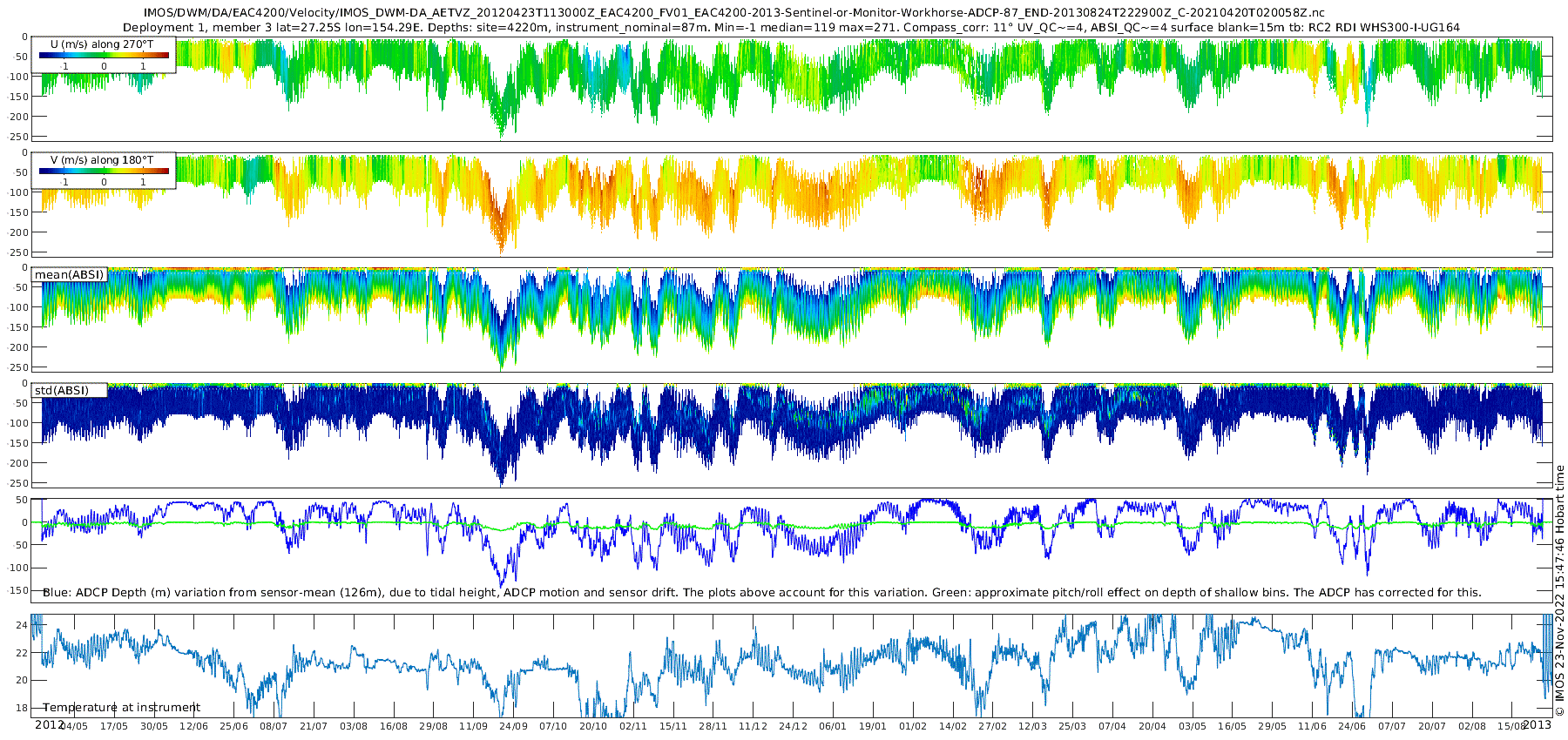
Task: Click the '17/05' date tick label
Action: click(x=114, y=726)
